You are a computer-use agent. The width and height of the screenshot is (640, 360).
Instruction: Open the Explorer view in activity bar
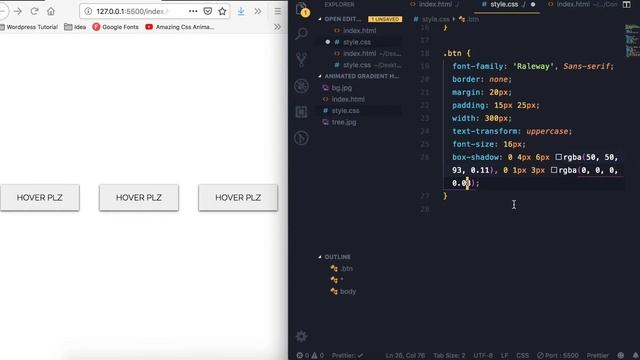pos(302,8)
